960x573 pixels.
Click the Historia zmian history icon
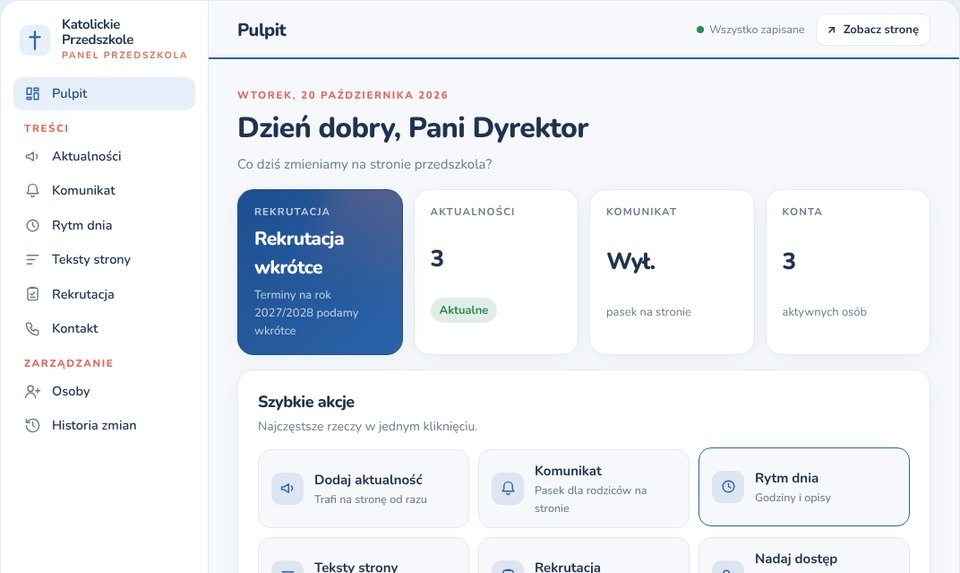click(x=32, y=425)
